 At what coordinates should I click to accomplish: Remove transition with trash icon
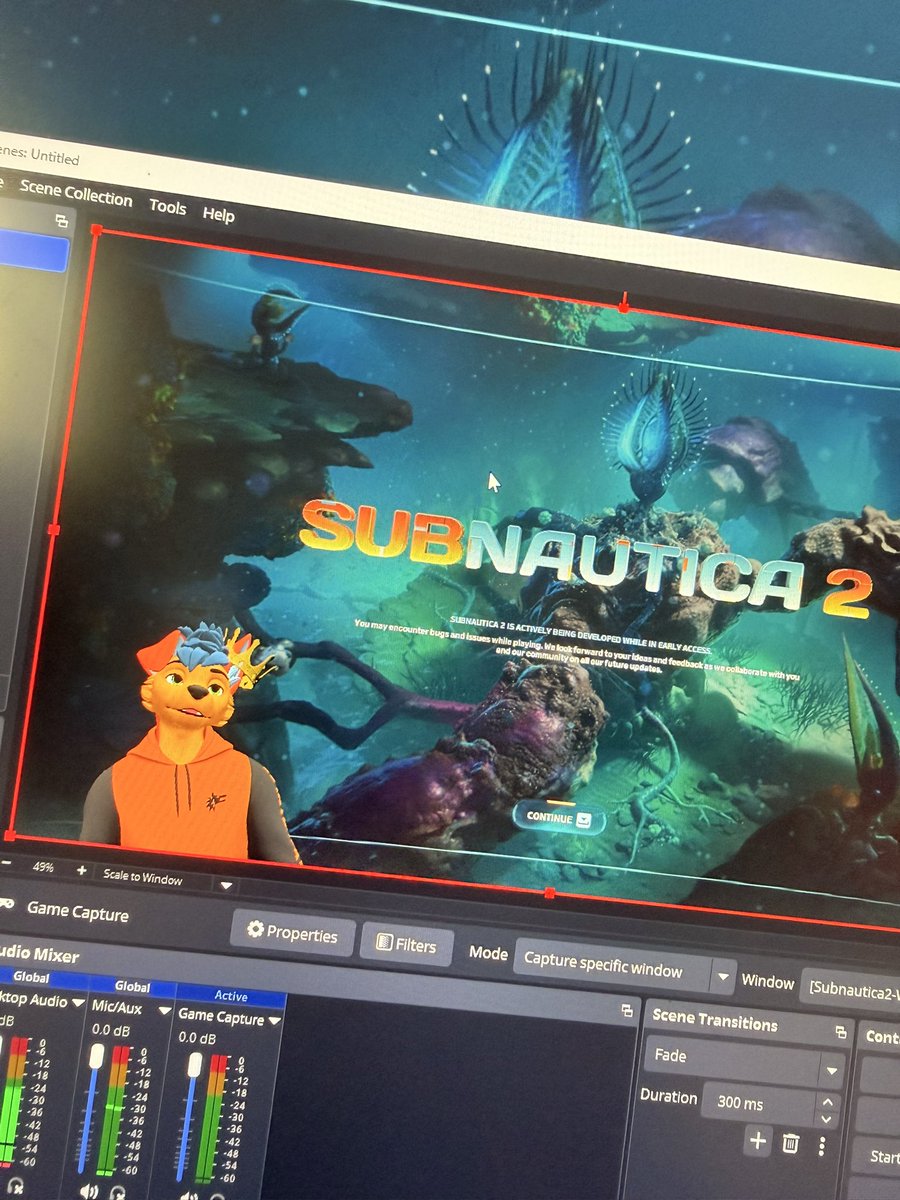(790, 1144)
